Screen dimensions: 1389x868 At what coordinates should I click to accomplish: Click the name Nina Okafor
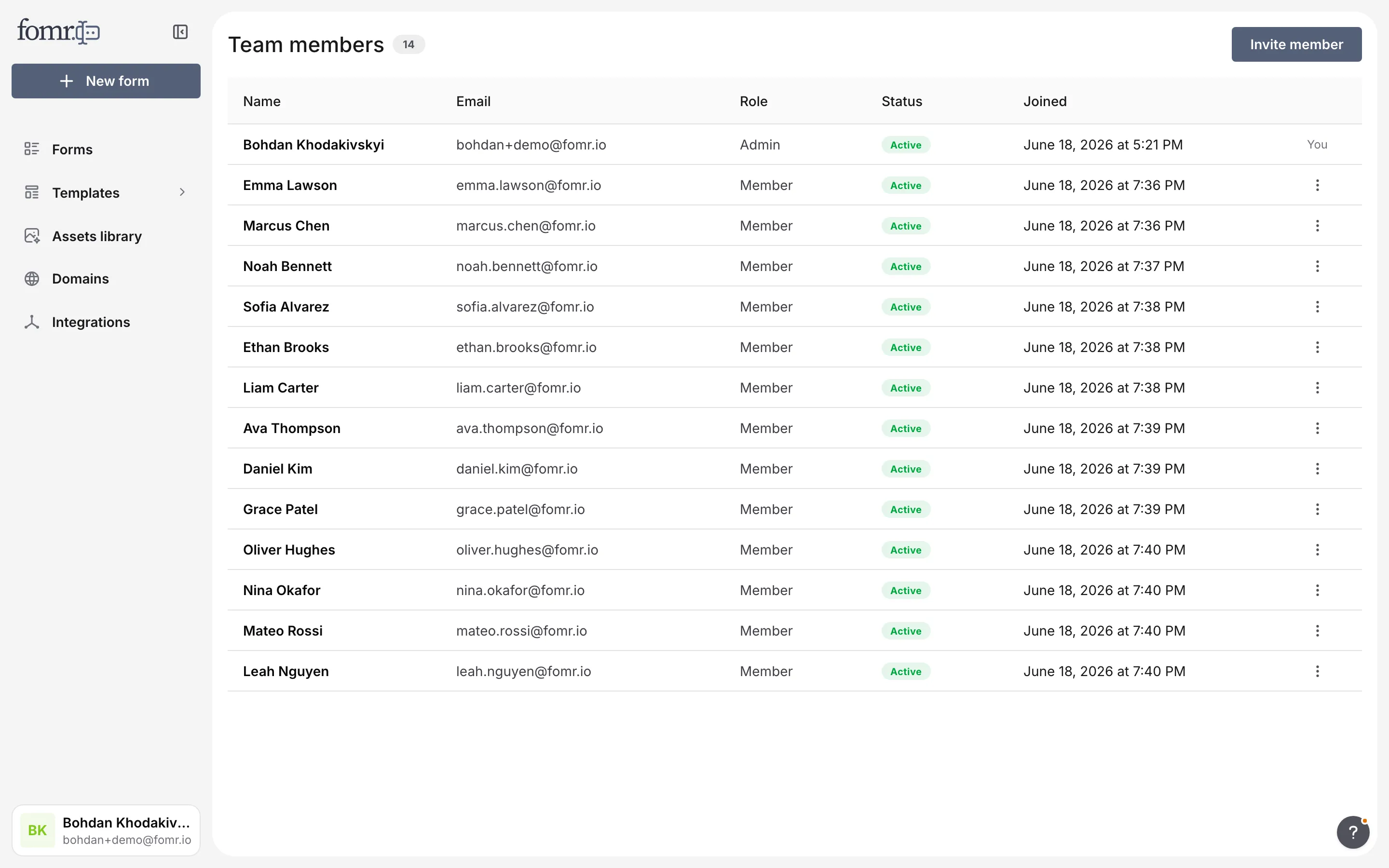point(282,590)
